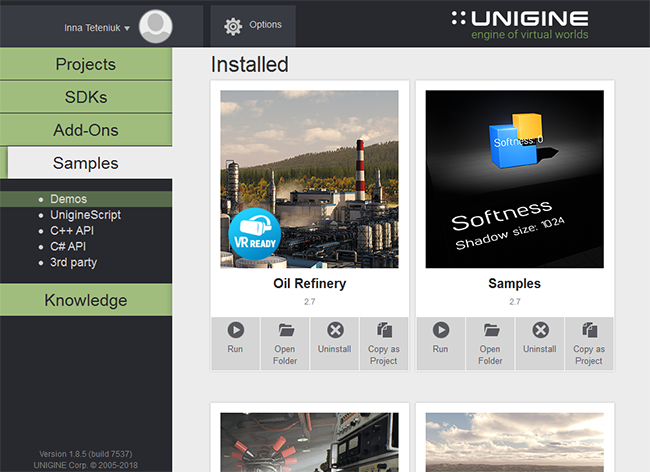Click the user avatar icon
This screenshot has width=650, height=472.
click(156, 27)
